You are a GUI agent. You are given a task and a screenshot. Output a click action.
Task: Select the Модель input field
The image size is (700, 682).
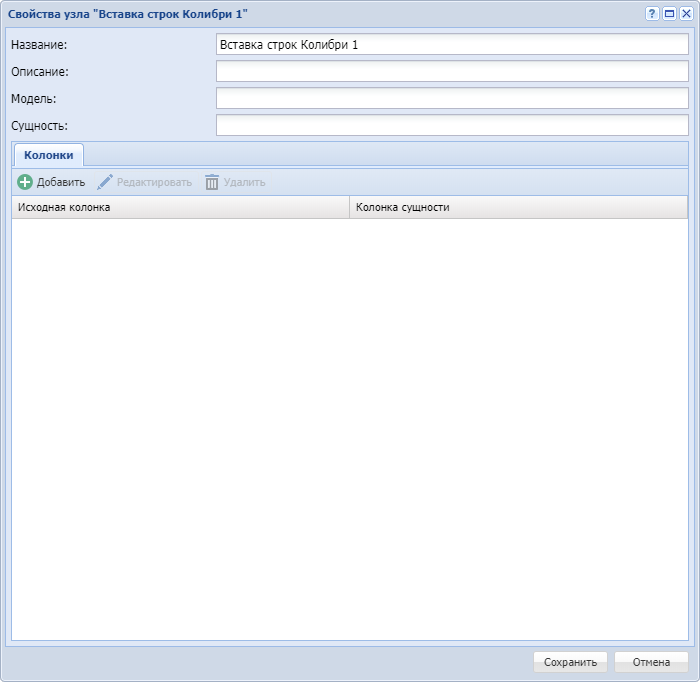[x=452, y=98]
